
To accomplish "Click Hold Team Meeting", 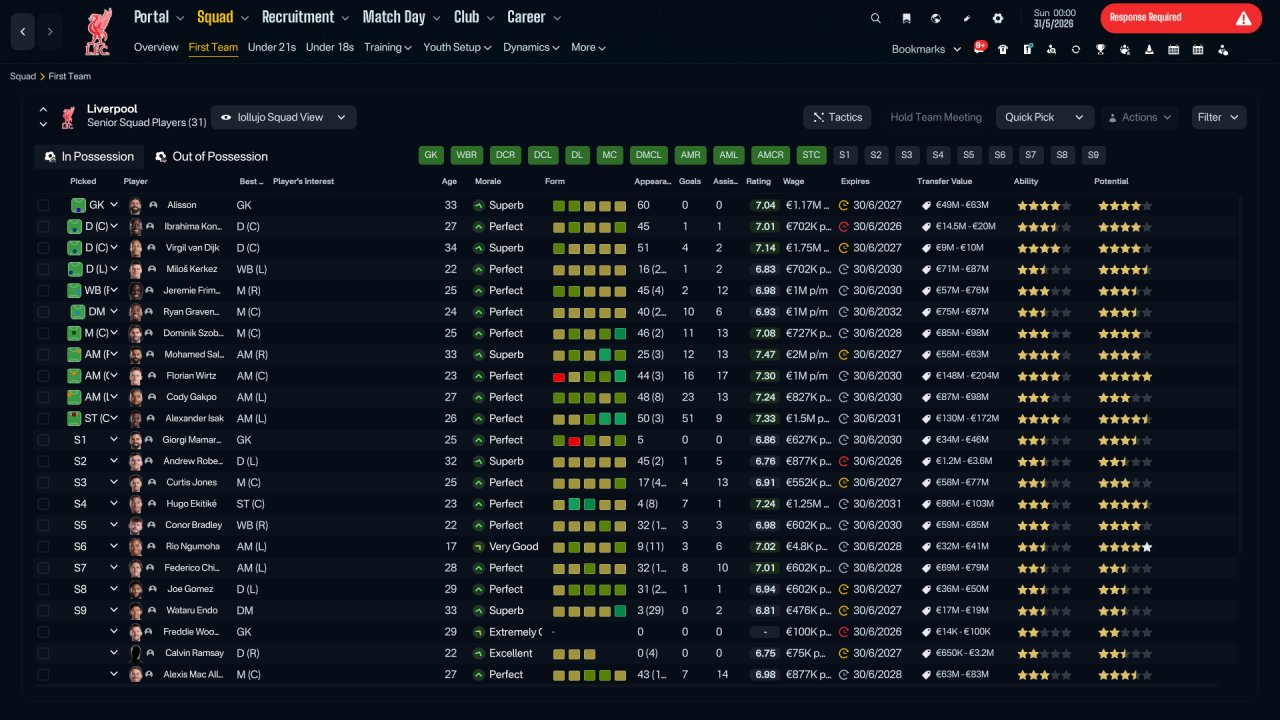I will tap(936, 117).
